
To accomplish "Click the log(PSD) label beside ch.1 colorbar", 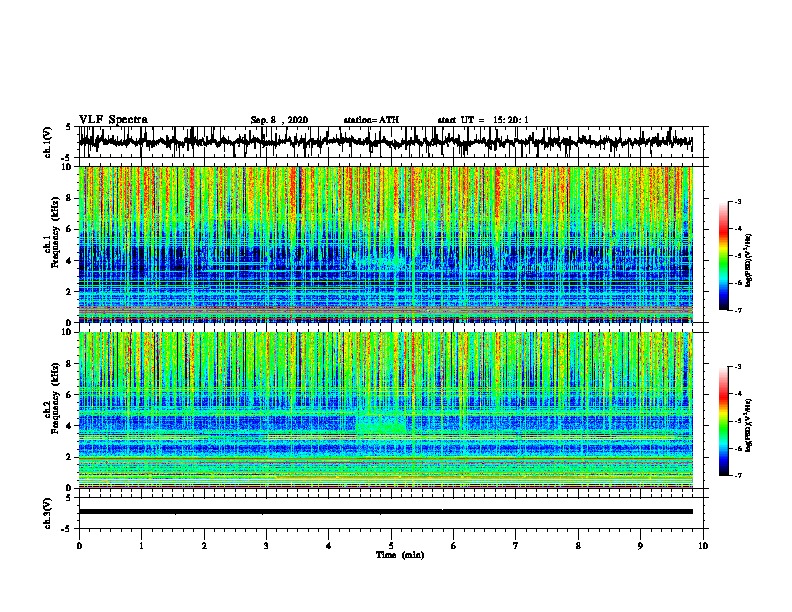I will click(x=748, y=260).
